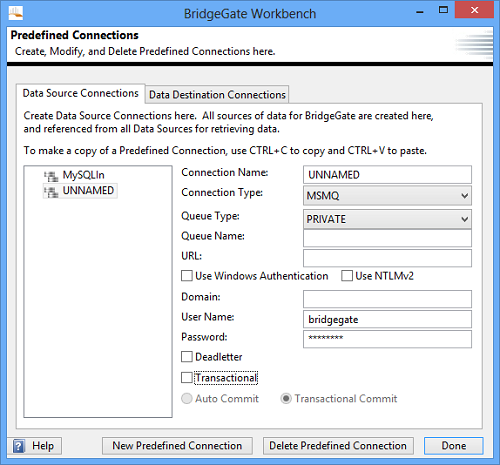Enable Use Windows Authentication checkbox
This screenshot has width=500, height=465.
[187, 276]
